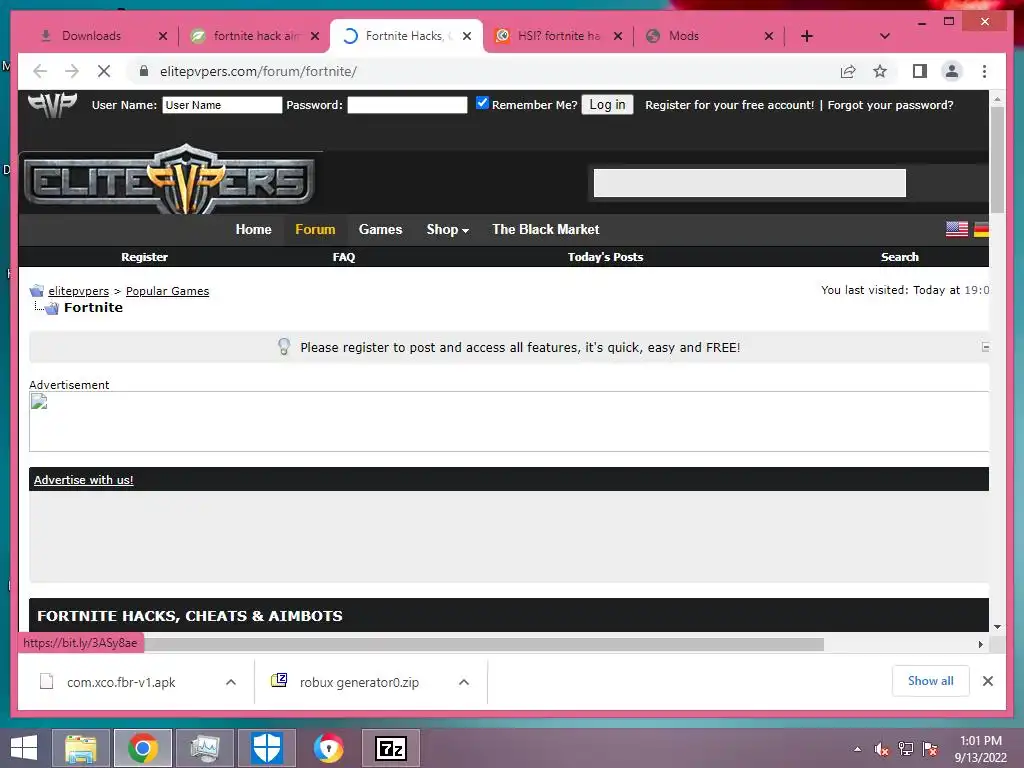Stop loading the page with the X button
Image resolution: width=1024 pixels, height=768 pixels.
pos(104,71)
